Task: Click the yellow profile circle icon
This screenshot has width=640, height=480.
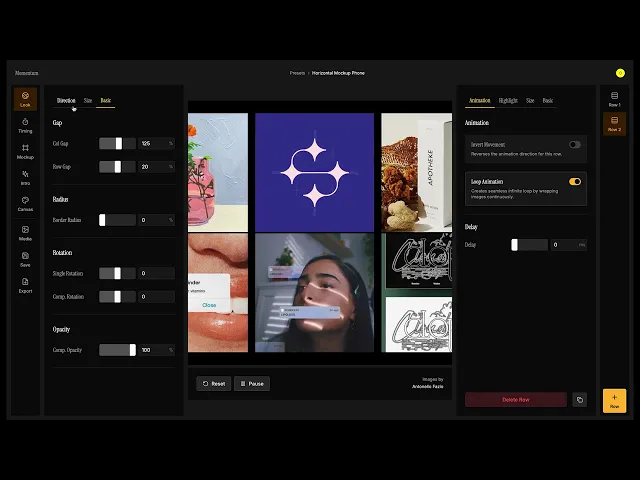Action: (620, 73)
